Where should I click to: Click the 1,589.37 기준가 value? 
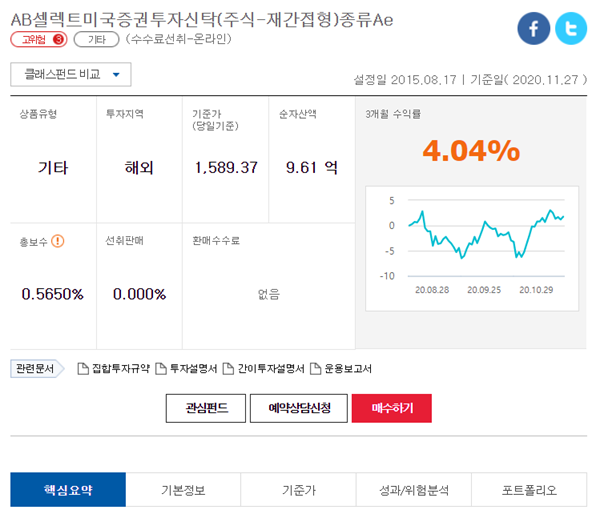click(226, 168)
